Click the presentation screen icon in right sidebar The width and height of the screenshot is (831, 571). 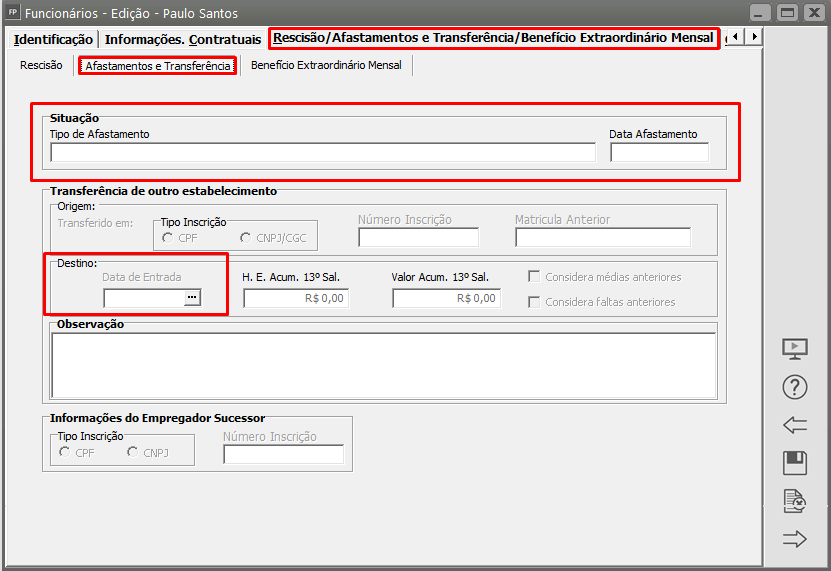pyautogui.click(x=794, y=349)
